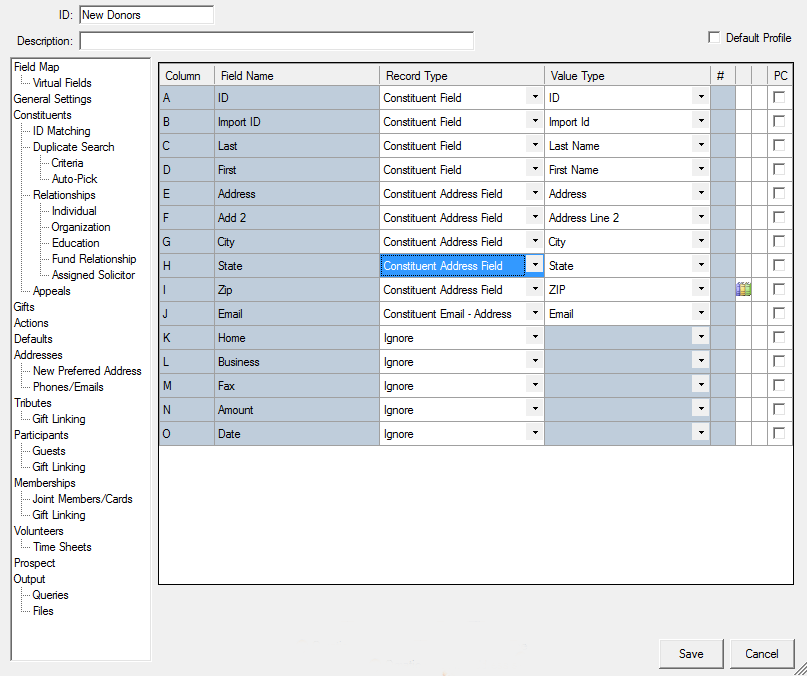Open General Settings in the sidebar

[52, 99]
